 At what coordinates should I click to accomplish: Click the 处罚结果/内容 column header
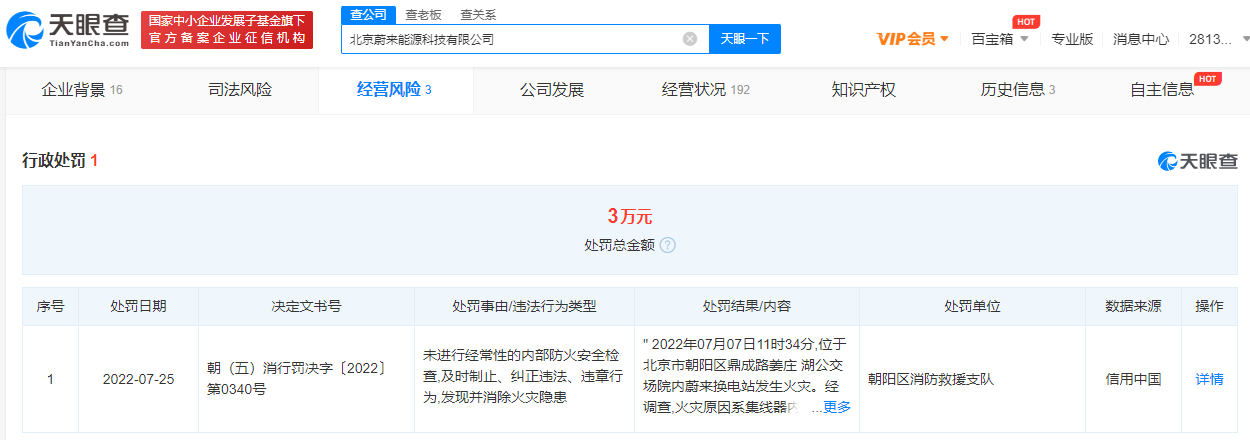tap(746, 306)
